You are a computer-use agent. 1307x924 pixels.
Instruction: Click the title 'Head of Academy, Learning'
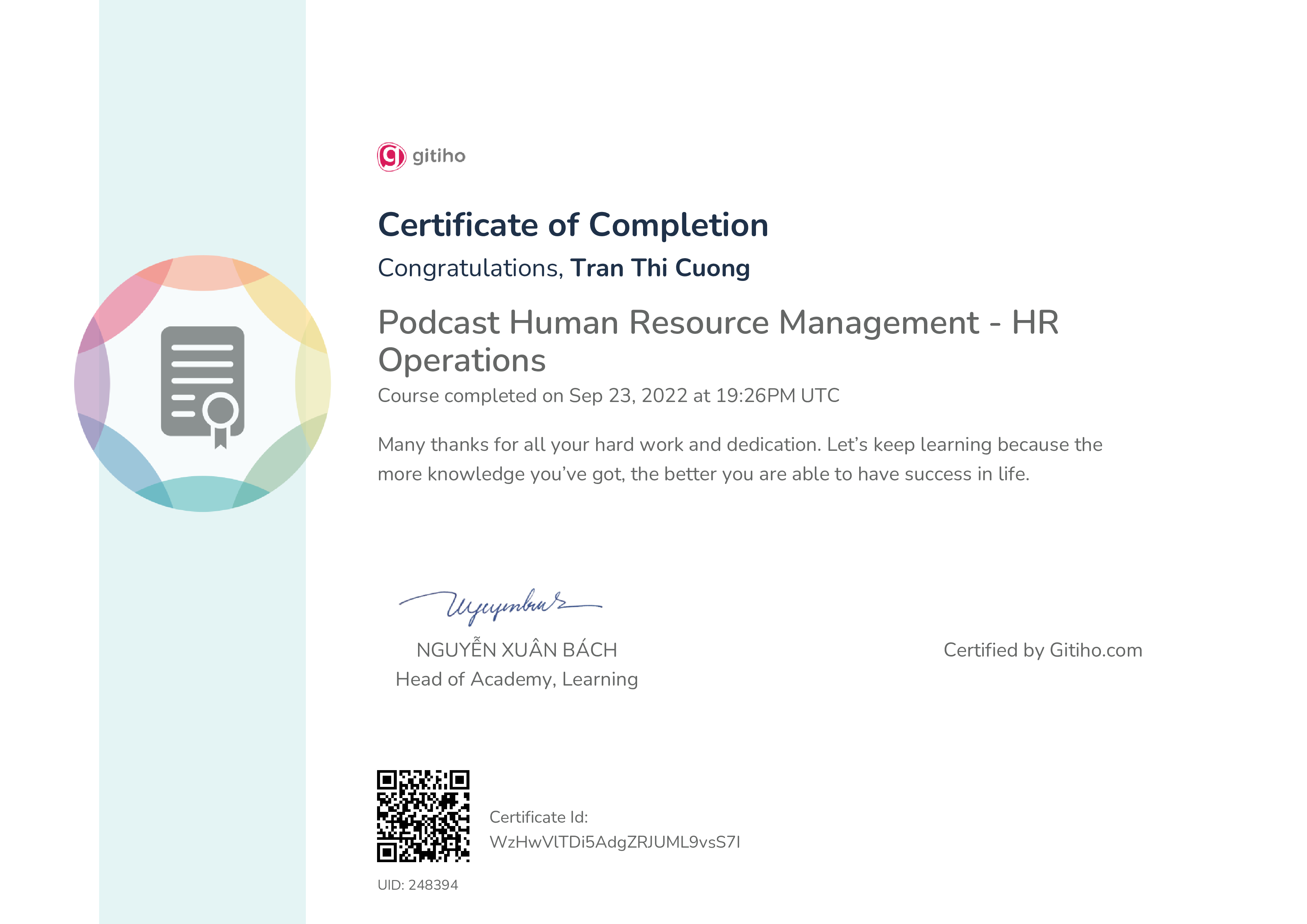(517, 680)
